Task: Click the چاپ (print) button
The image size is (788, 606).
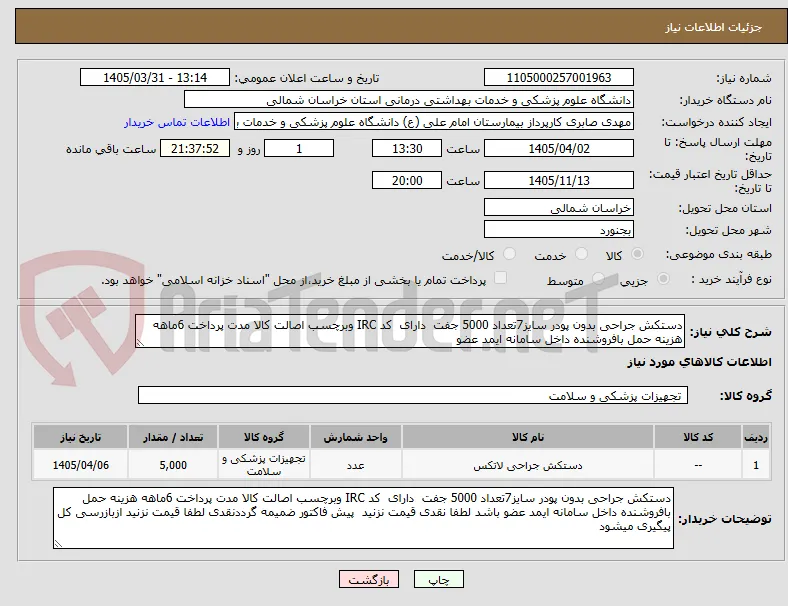Action: tap(439, 579)
